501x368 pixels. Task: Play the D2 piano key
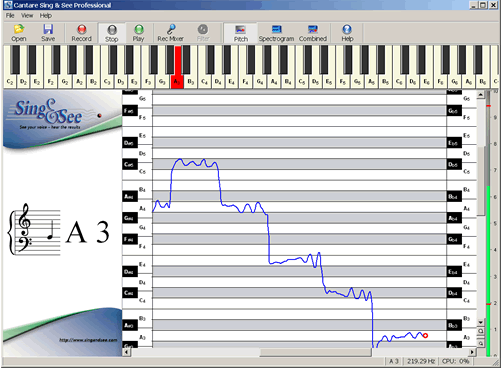23,82
